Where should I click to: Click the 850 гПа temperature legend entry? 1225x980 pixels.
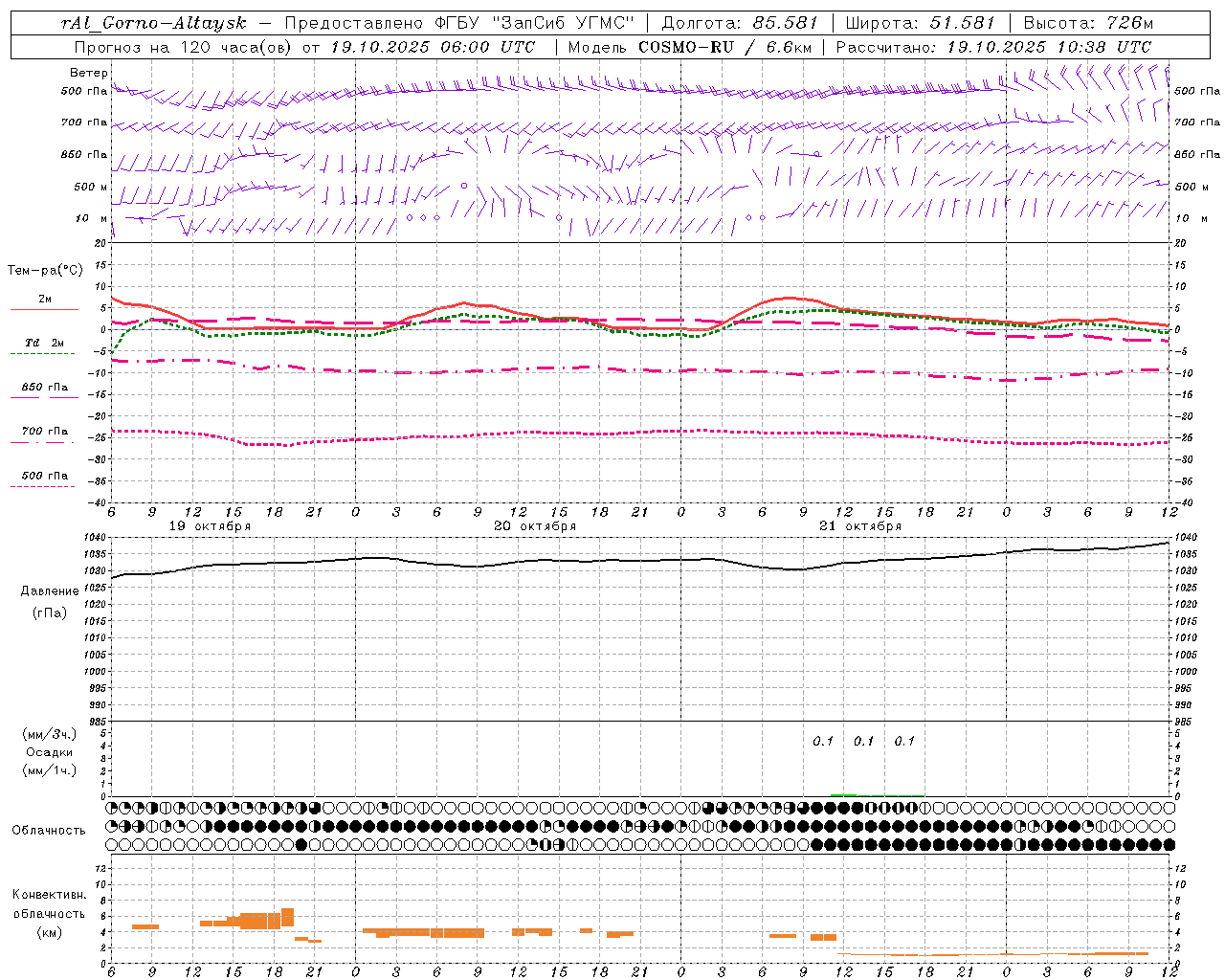[45, 388]
